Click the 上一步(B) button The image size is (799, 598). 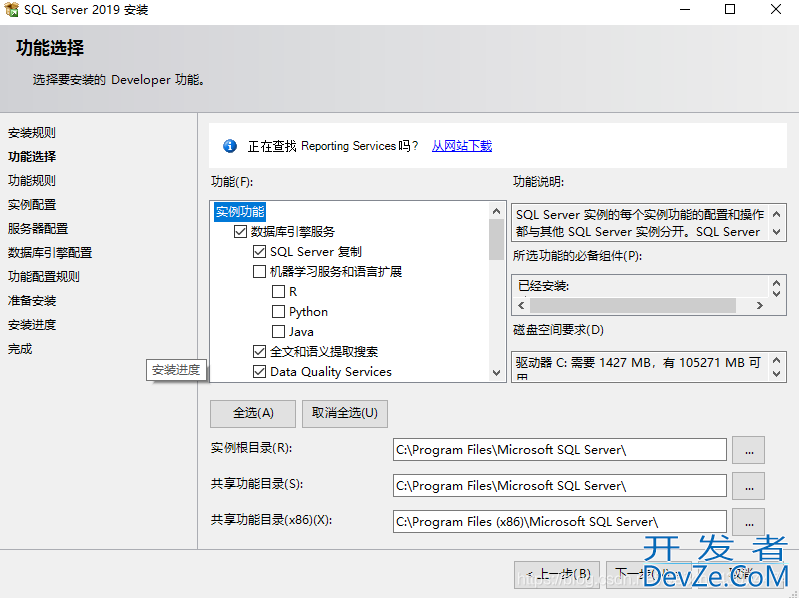[x=557, y=575]
